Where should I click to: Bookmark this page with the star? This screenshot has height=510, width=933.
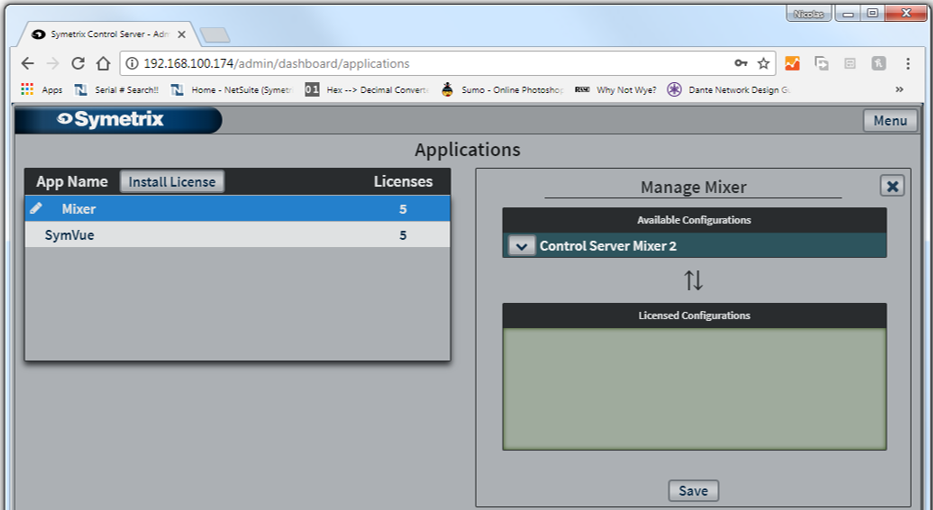[763, 63]
